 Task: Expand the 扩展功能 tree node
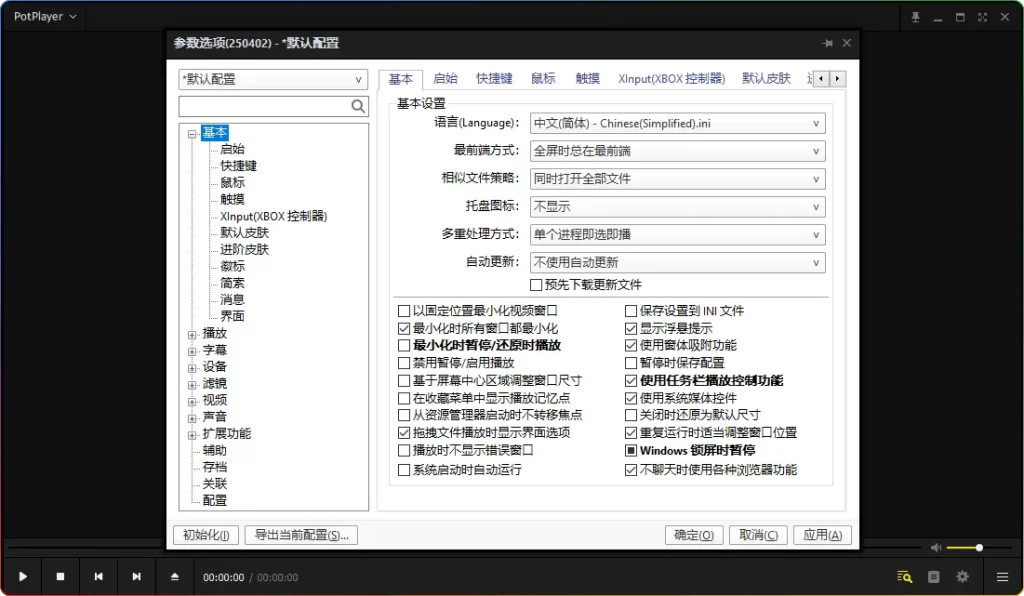point(192,435)
